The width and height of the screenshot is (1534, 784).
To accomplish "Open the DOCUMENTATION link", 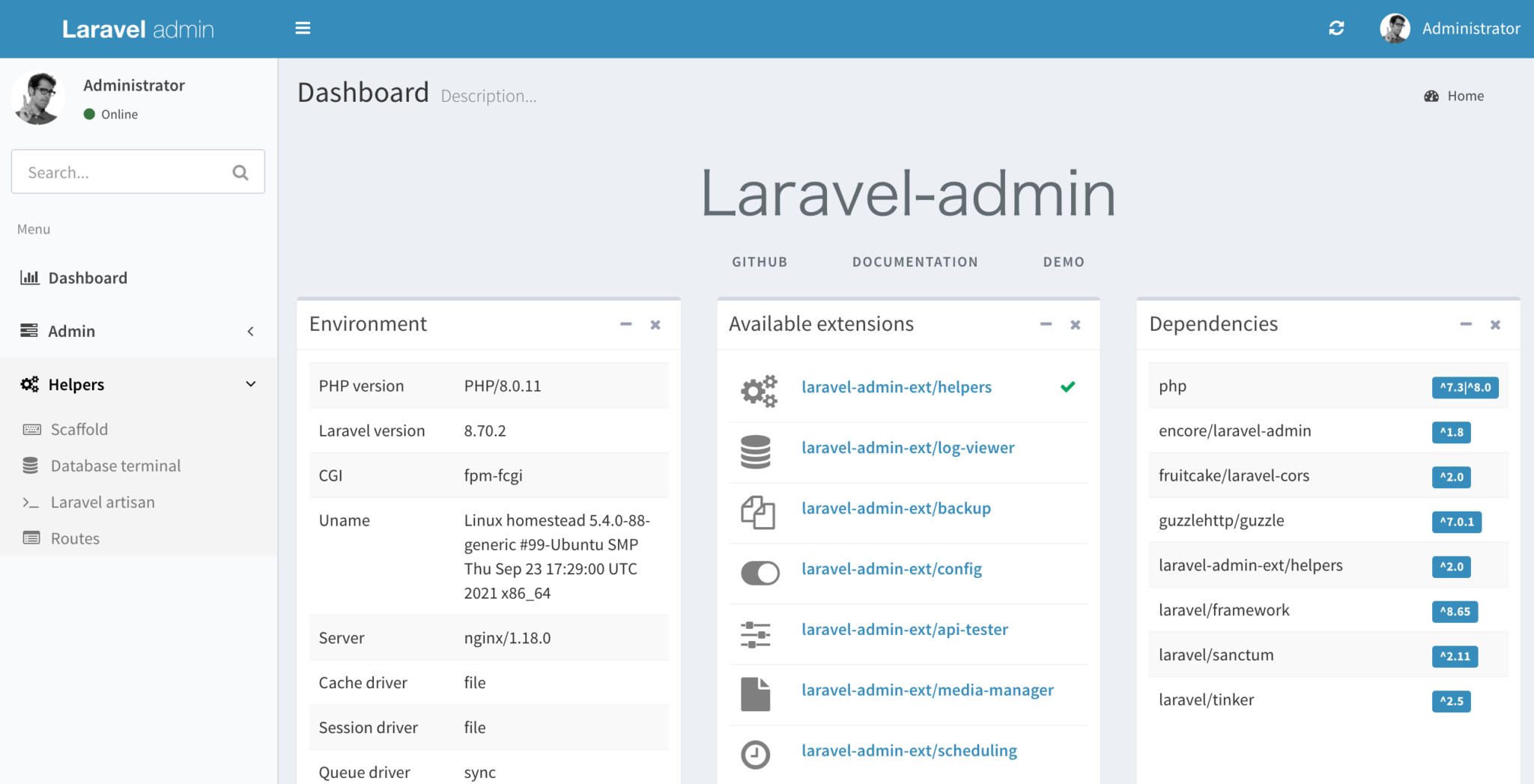I will [x=915, y=261].
